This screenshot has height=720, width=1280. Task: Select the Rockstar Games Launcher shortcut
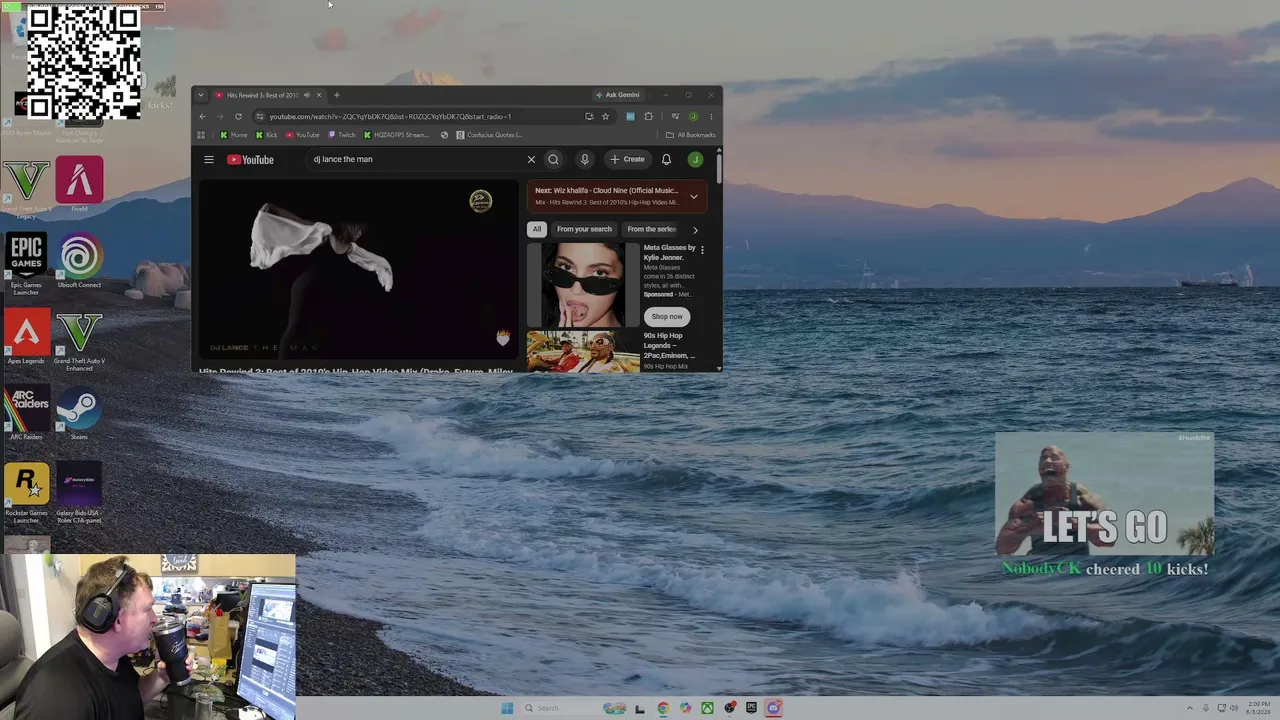[26, 493]
